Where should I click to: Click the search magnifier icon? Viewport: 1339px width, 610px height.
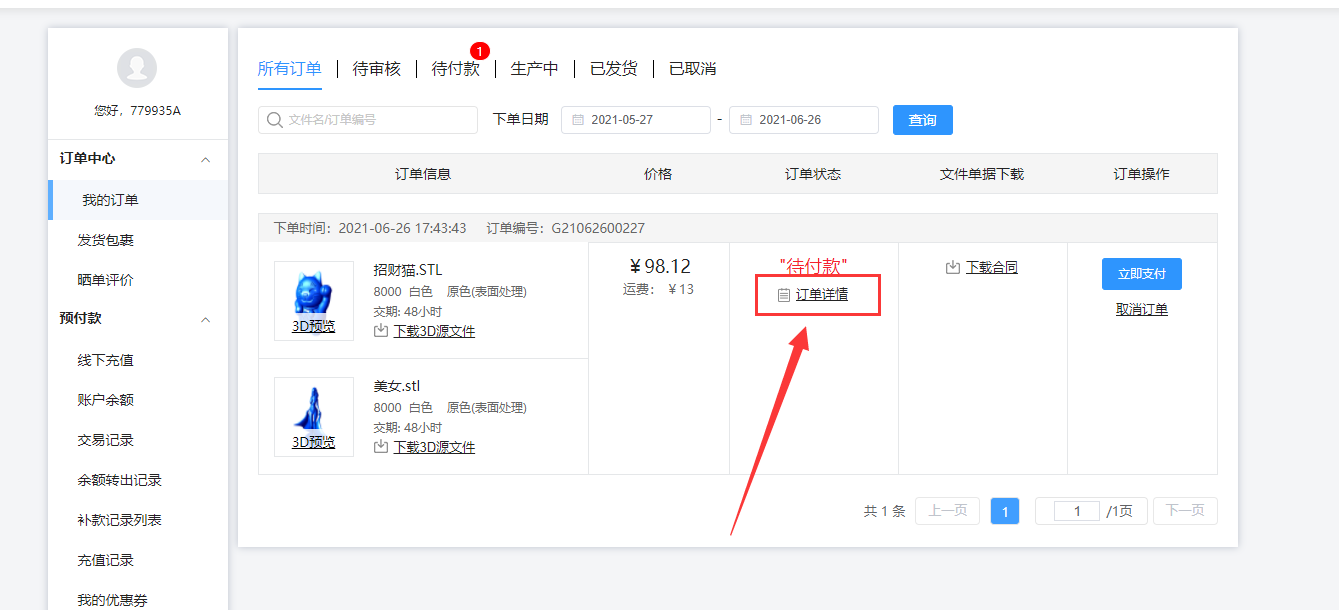[274, 120]
